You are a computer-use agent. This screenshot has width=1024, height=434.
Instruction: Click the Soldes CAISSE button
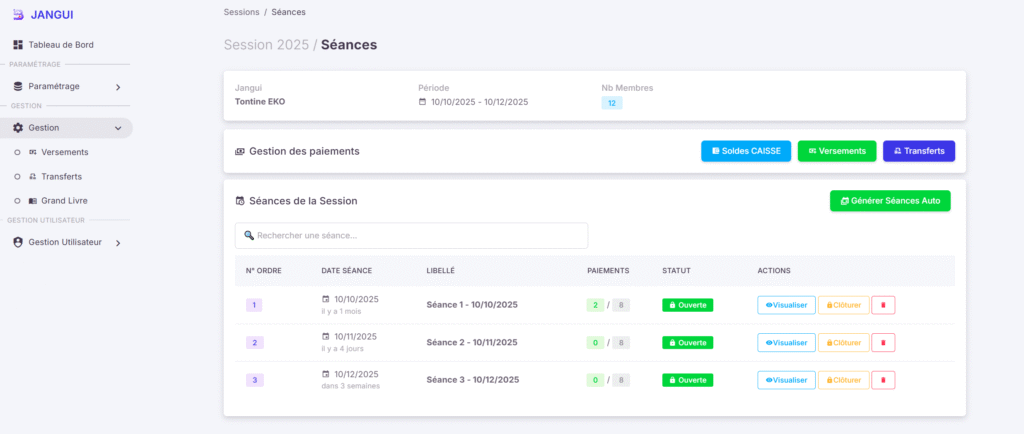click(746, 151)
